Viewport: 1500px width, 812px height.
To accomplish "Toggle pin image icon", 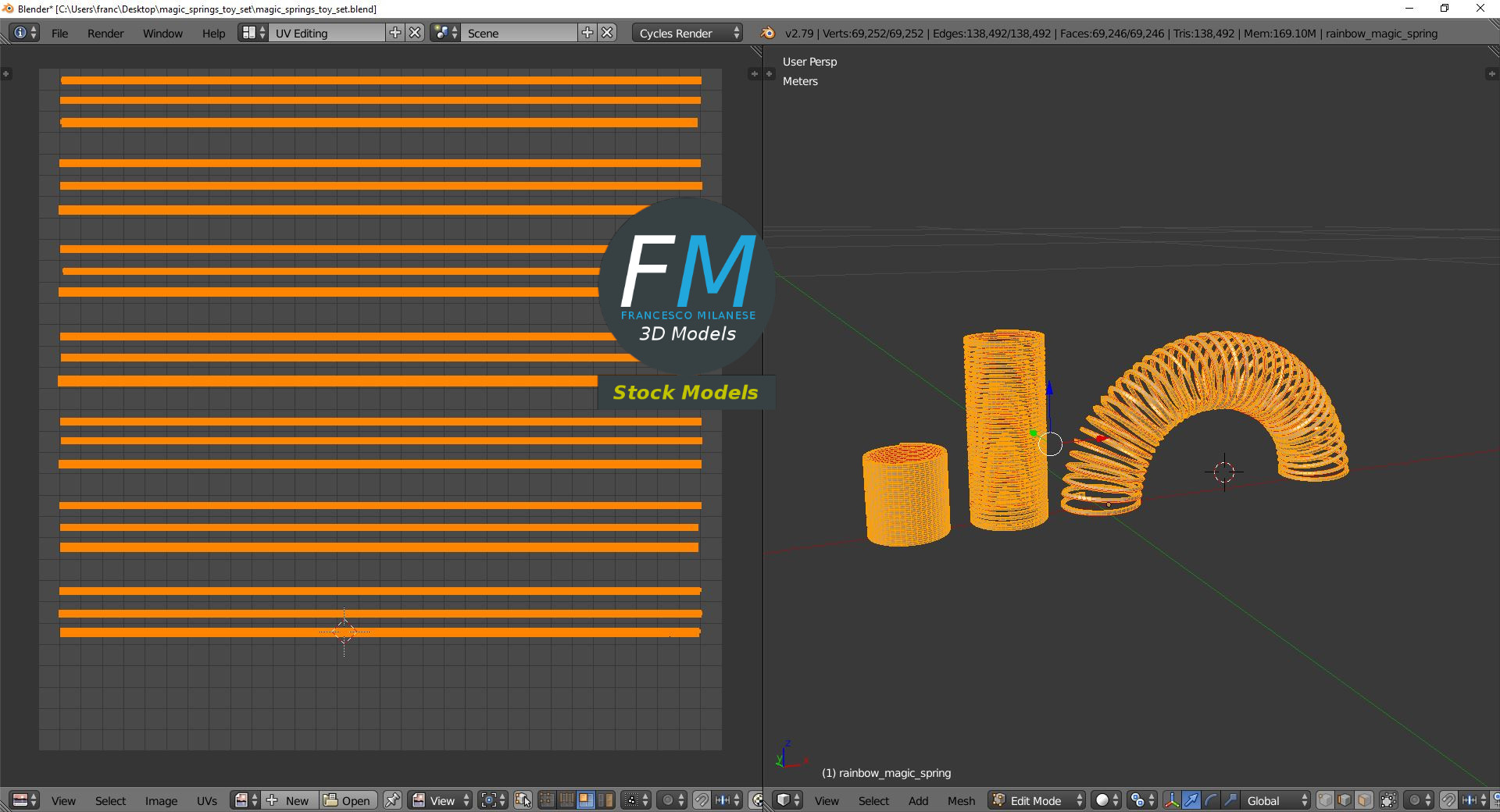I will tap(393, 800).
